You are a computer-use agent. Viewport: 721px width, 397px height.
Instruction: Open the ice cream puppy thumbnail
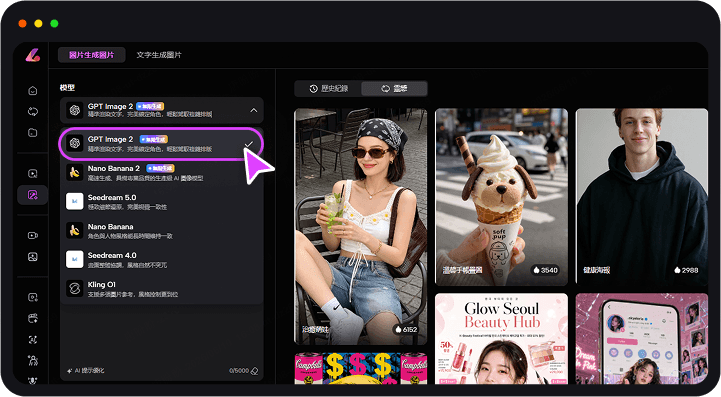[x=501, y=197]
